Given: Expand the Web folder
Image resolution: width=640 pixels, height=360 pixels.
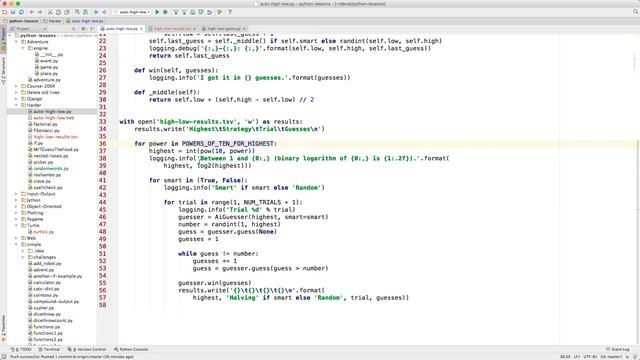Looking at the screenshot, I should pyautogui.click(x=16, y=238).
